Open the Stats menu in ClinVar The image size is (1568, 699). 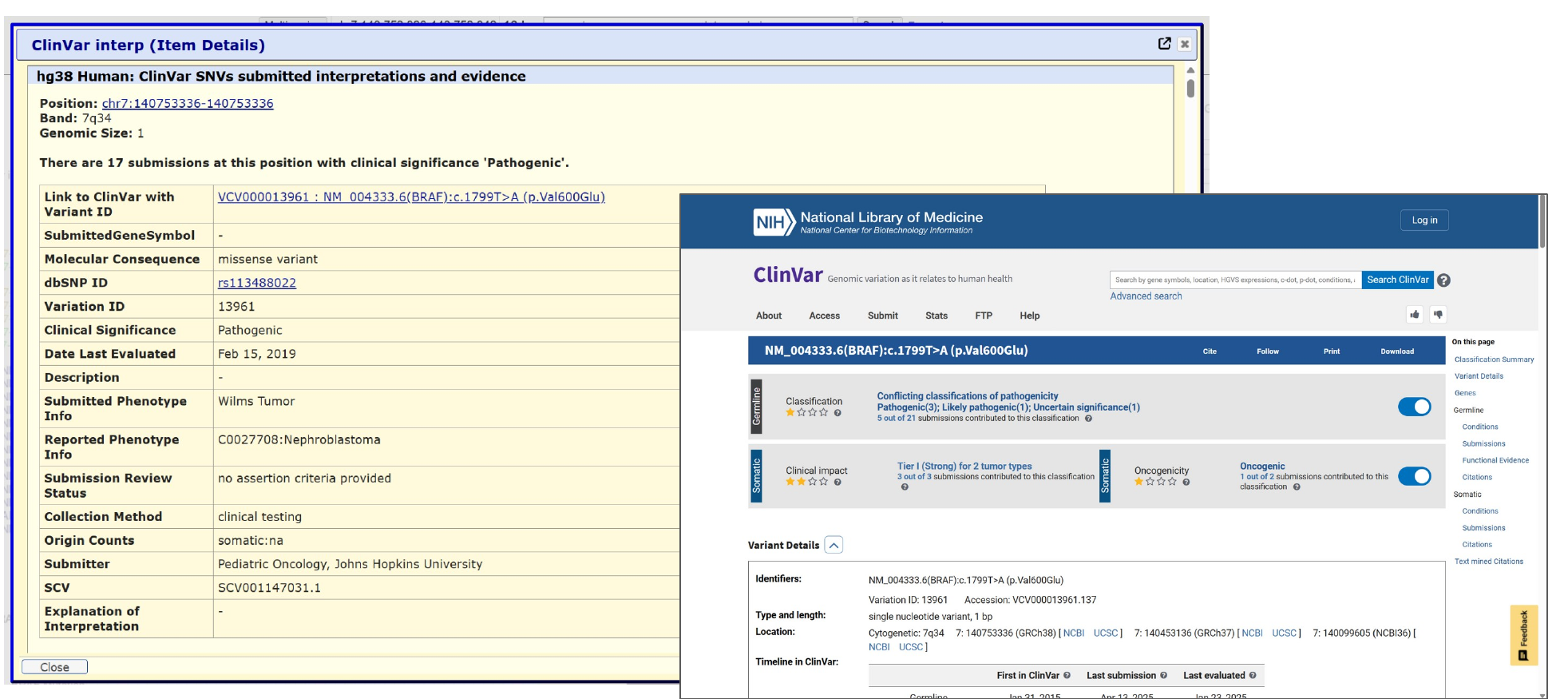click(x=936, y=316)
